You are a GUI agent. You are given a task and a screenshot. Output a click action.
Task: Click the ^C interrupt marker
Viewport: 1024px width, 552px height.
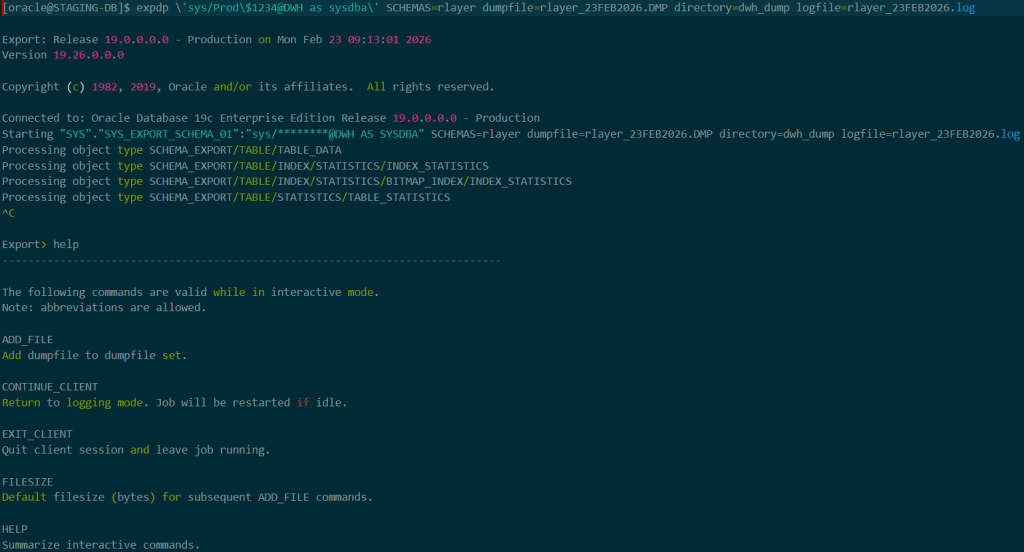[x=9, y=213]
